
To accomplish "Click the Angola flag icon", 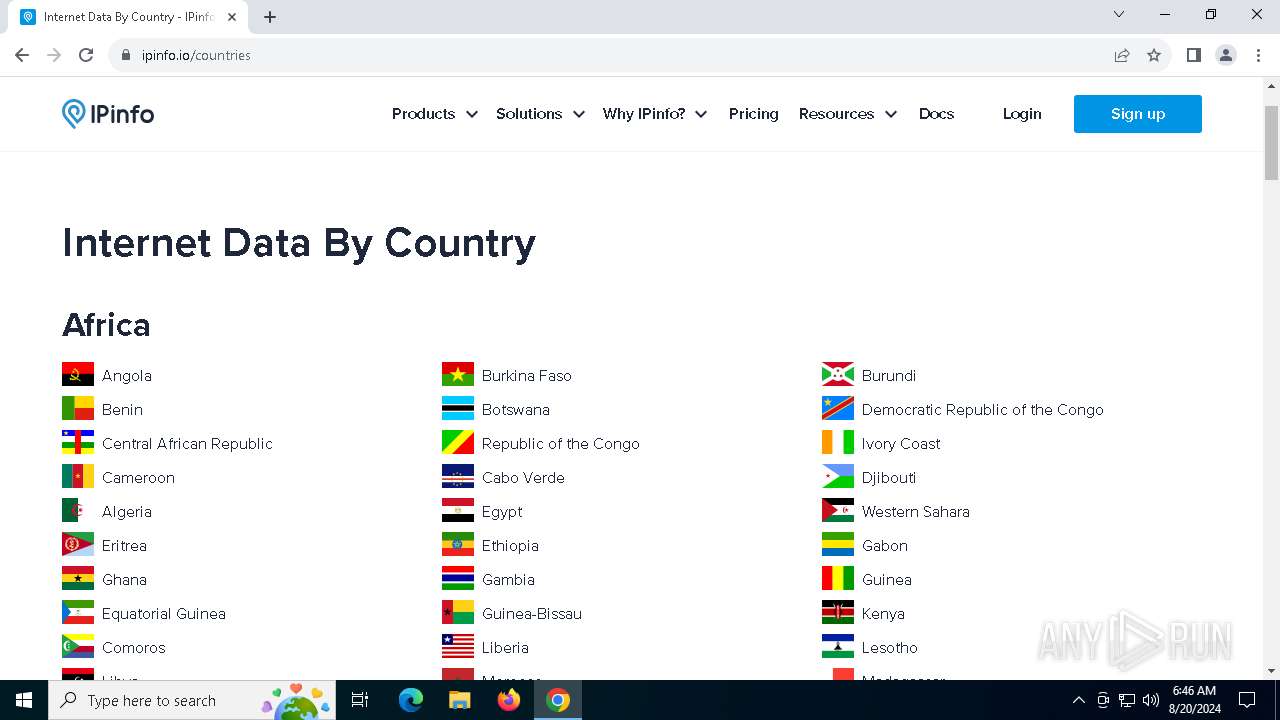I will (x=78, y=375).
